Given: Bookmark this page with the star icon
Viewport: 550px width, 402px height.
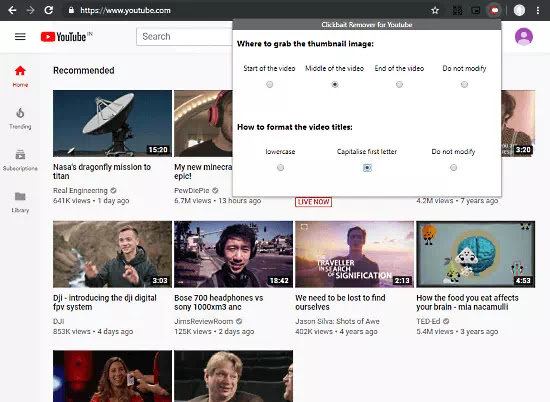Looking at the screenshot, I should 435,11.
